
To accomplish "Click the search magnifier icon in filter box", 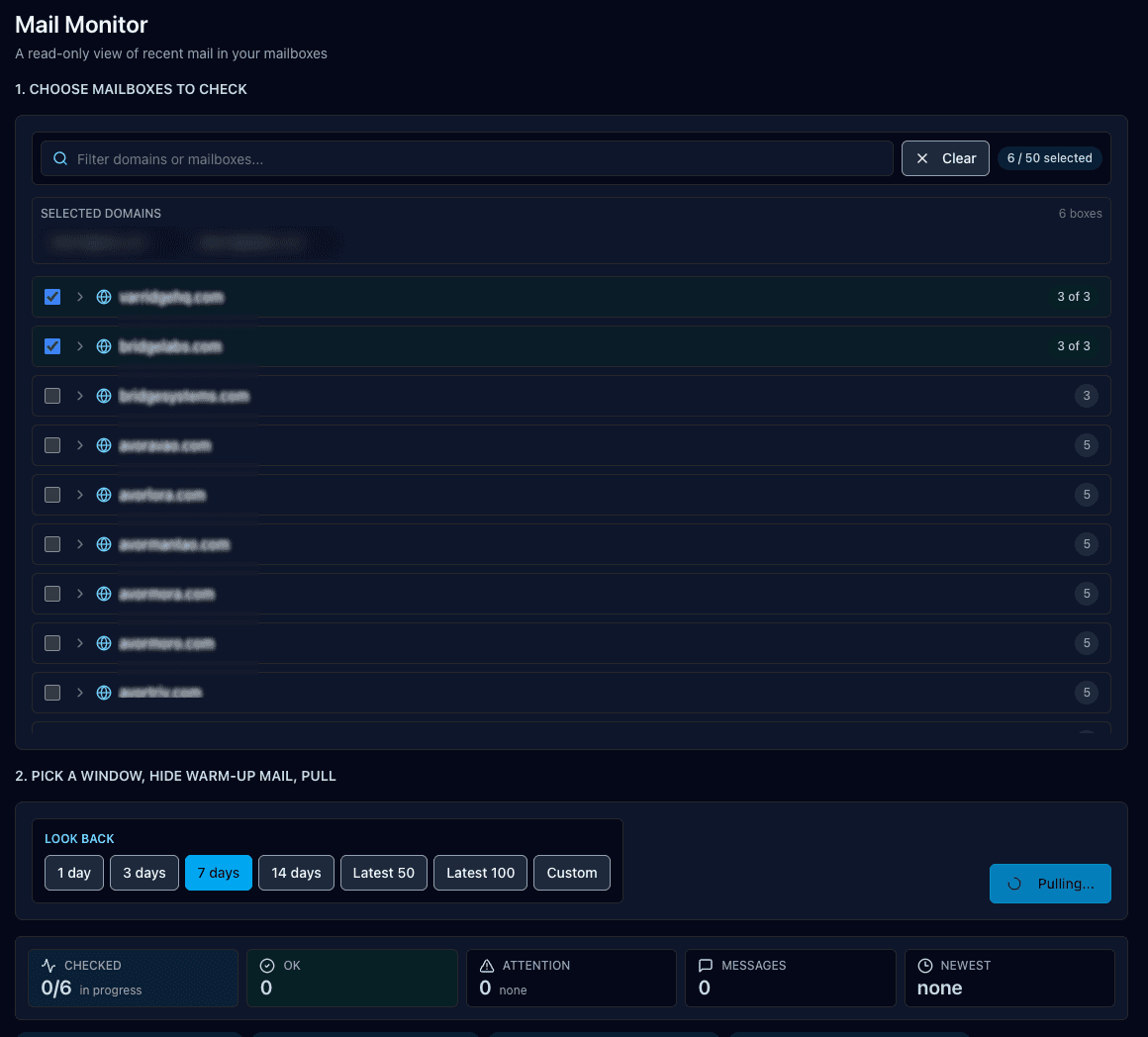I will pos(60,158).
